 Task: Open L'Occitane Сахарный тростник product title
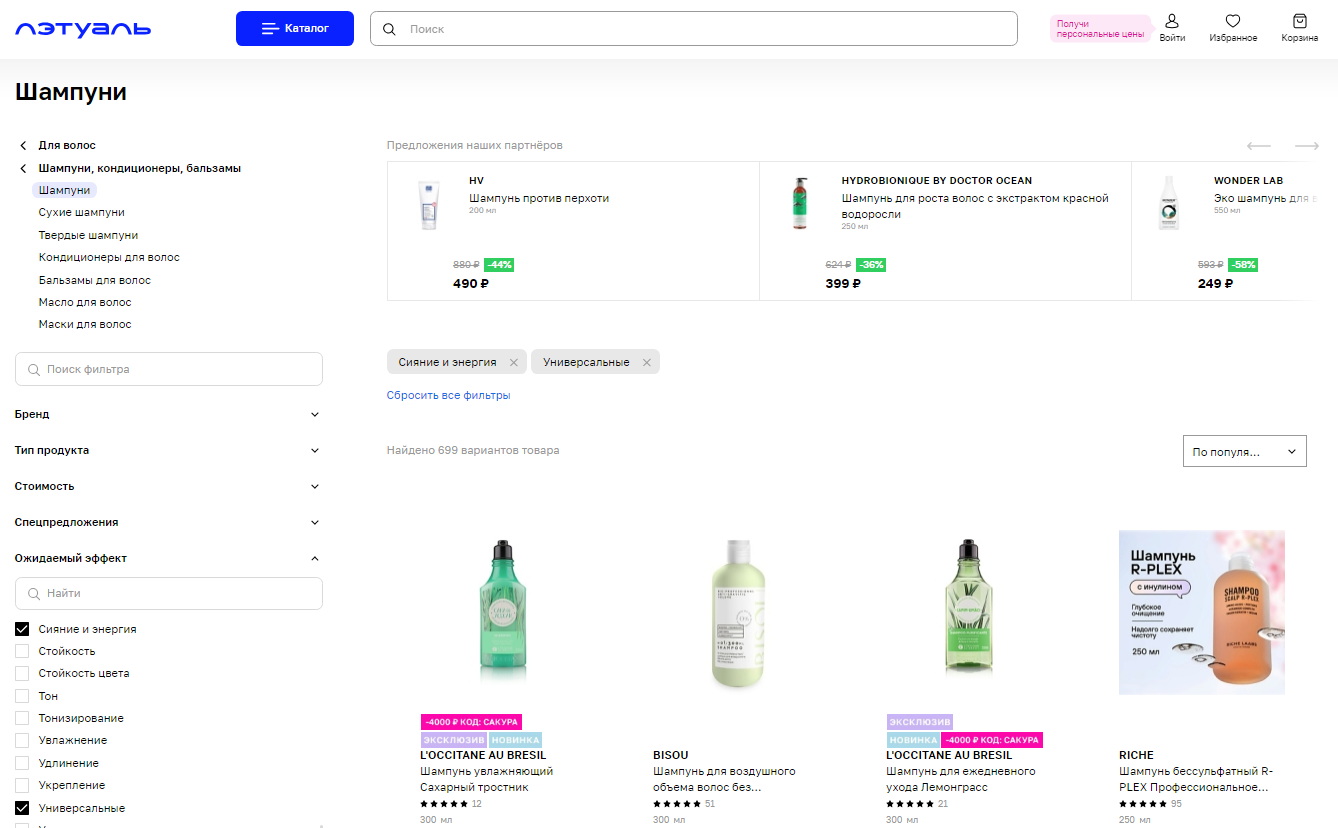point(487,779)
